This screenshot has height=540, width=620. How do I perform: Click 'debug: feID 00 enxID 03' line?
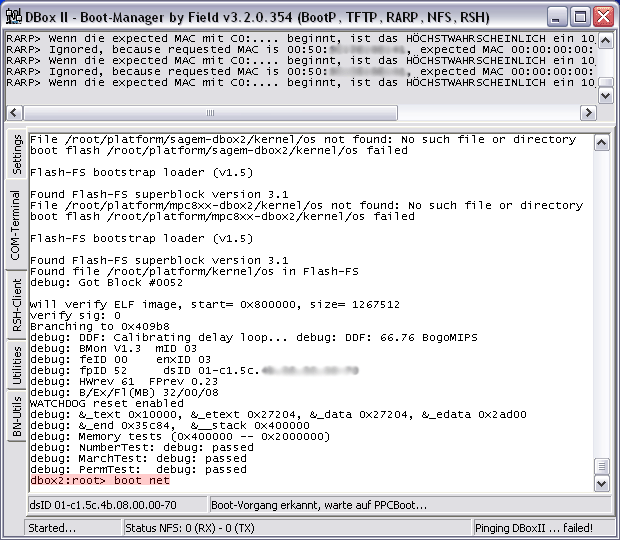coord(121,360)
